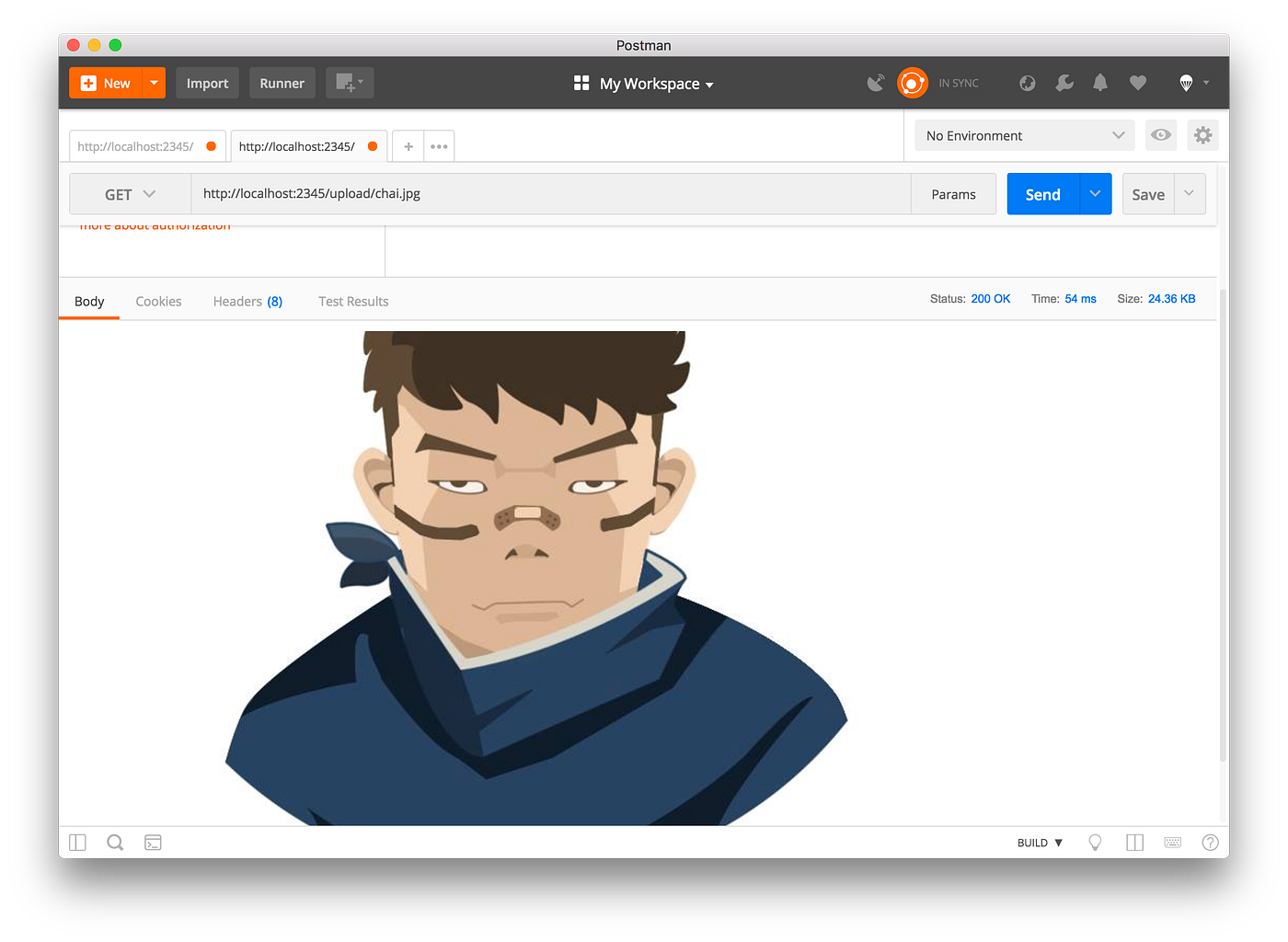Click the orange Sync status icon
Image resolution: width=1288 pixels, height=942 pixels.
913,83
